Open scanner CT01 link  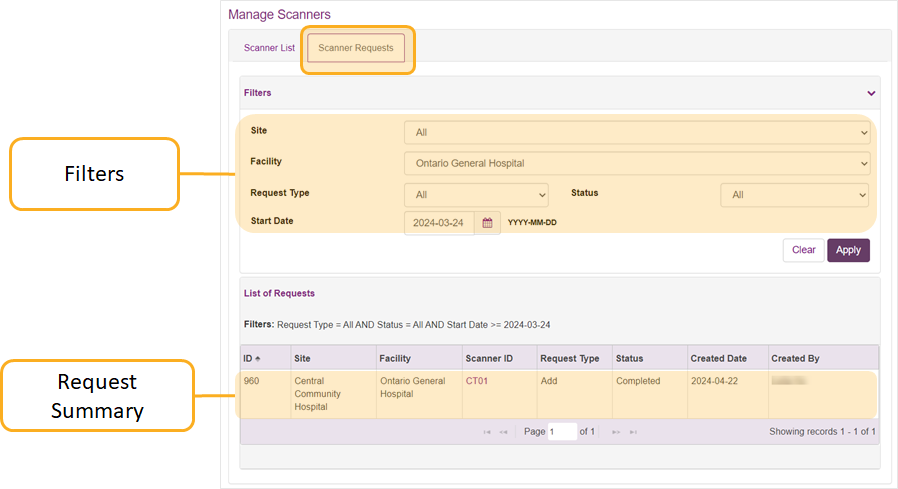coord(476,381)
